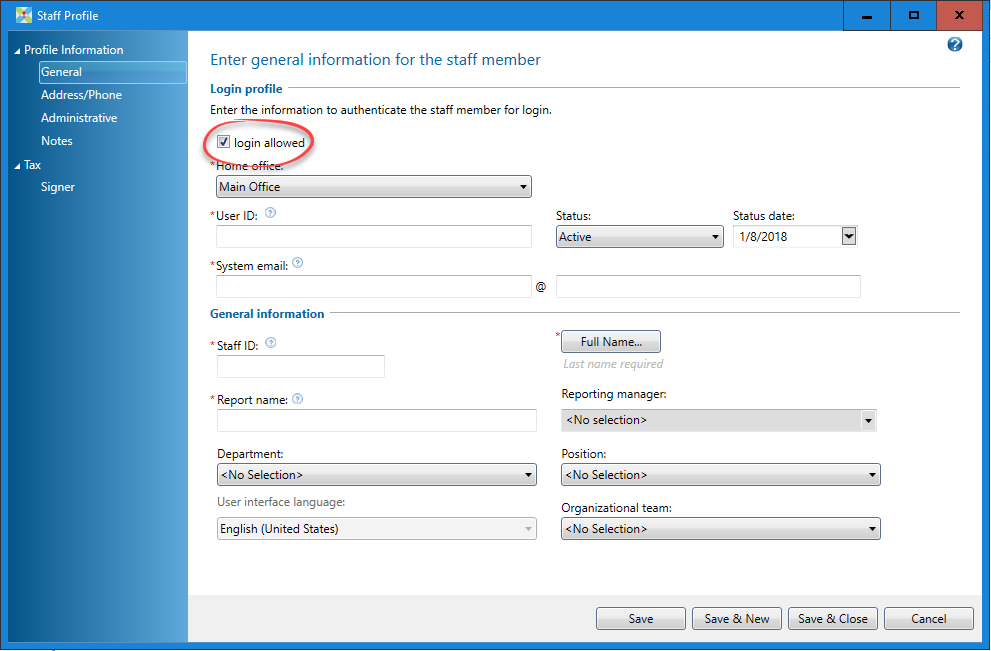
Task: Uncheck the login allowed checkbox
Action: (x=224, y=143)
